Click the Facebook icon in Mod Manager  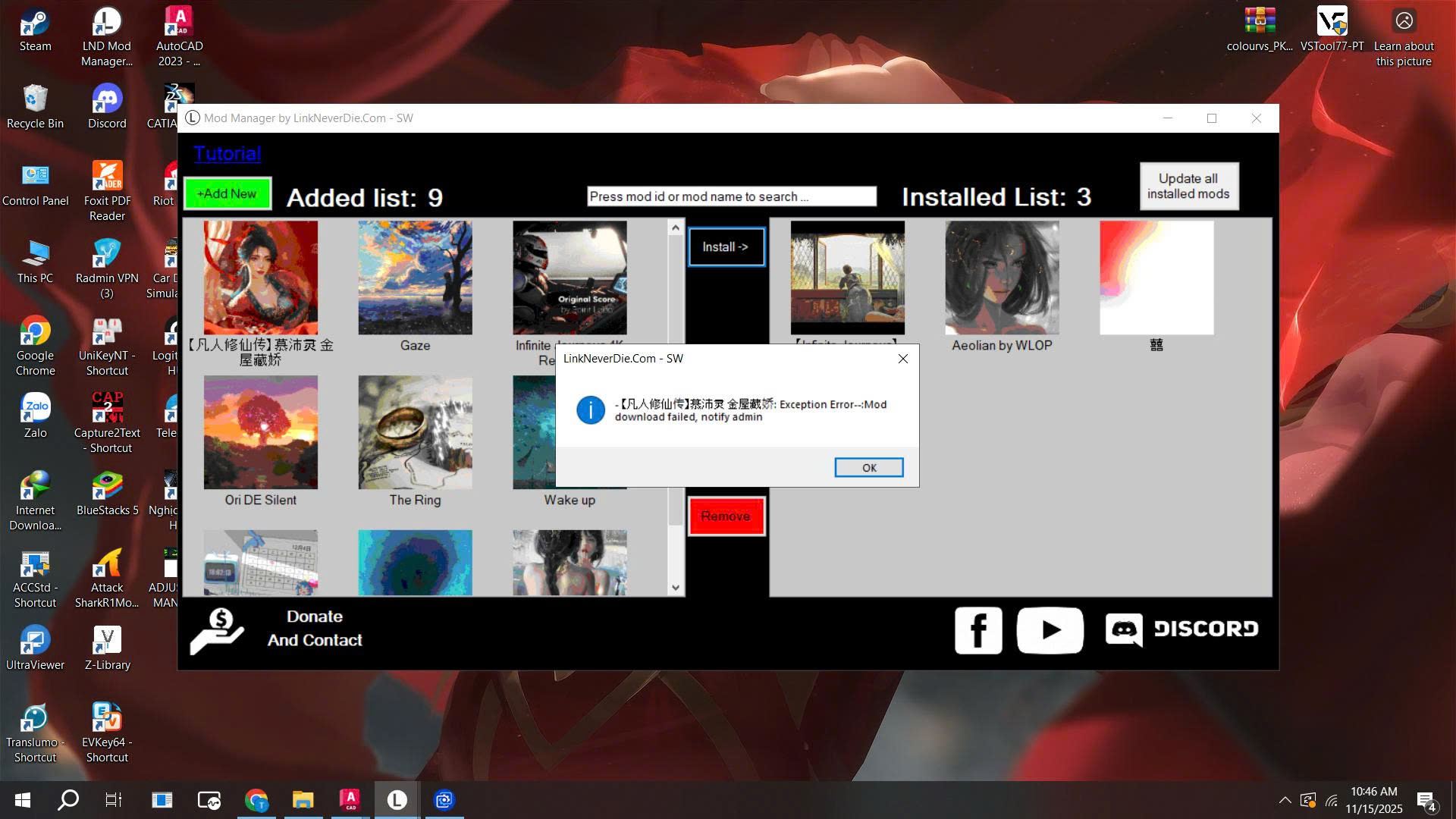[977, 630]
